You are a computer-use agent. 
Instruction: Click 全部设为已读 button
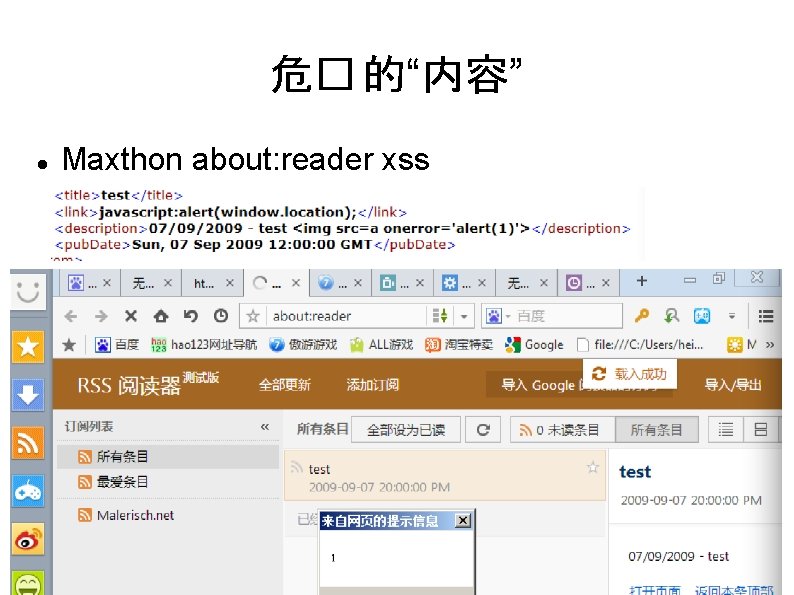tap(406, 430)
